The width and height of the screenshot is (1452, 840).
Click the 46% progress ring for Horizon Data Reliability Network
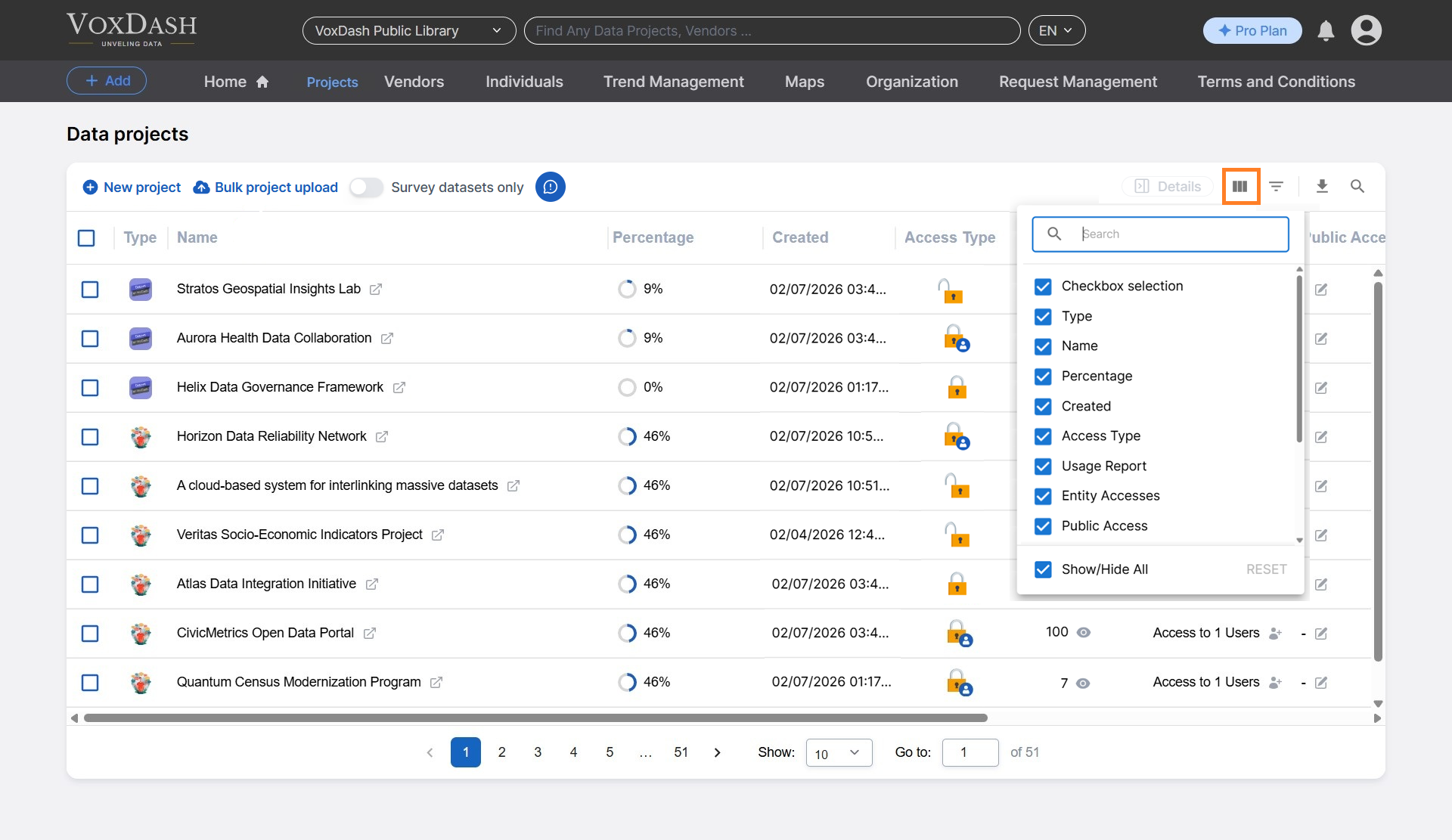[628, 436]
